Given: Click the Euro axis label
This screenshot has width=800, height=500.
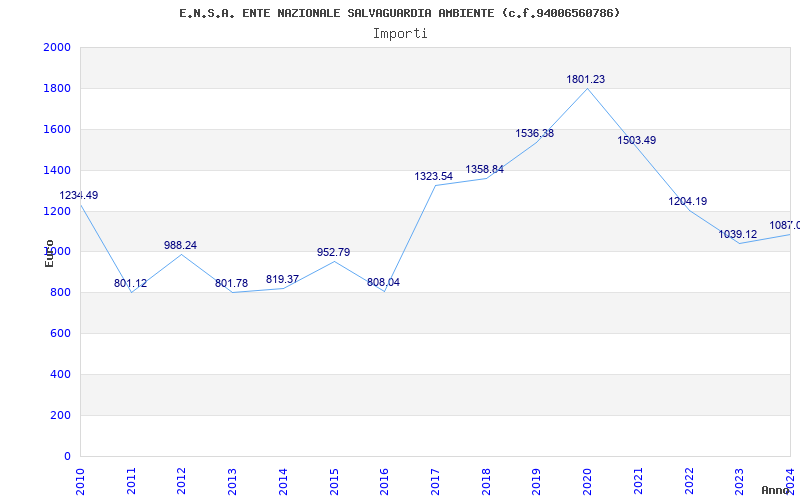Looking at the screenshot, I should pos(49,253).
